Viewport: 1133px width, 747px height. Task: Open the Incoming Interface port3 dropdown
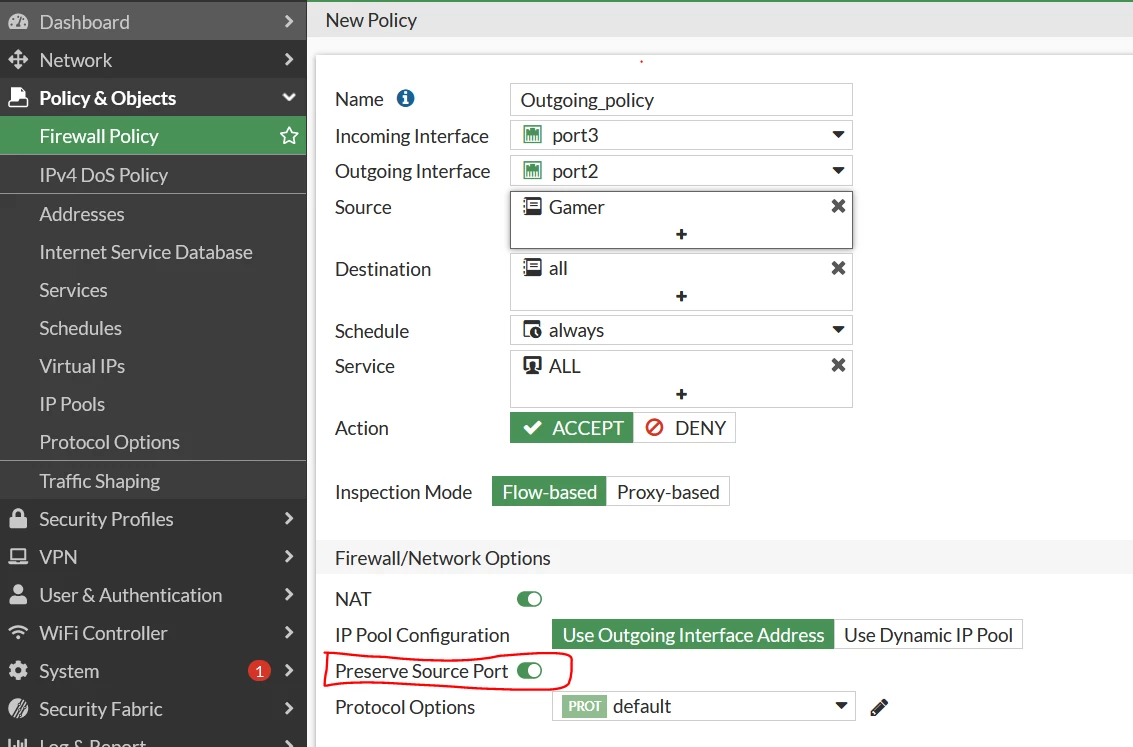click(681, 135)
